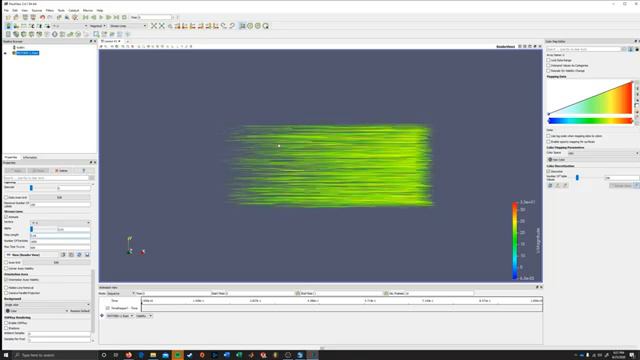Click the Reset camera icon

[154, 26]
